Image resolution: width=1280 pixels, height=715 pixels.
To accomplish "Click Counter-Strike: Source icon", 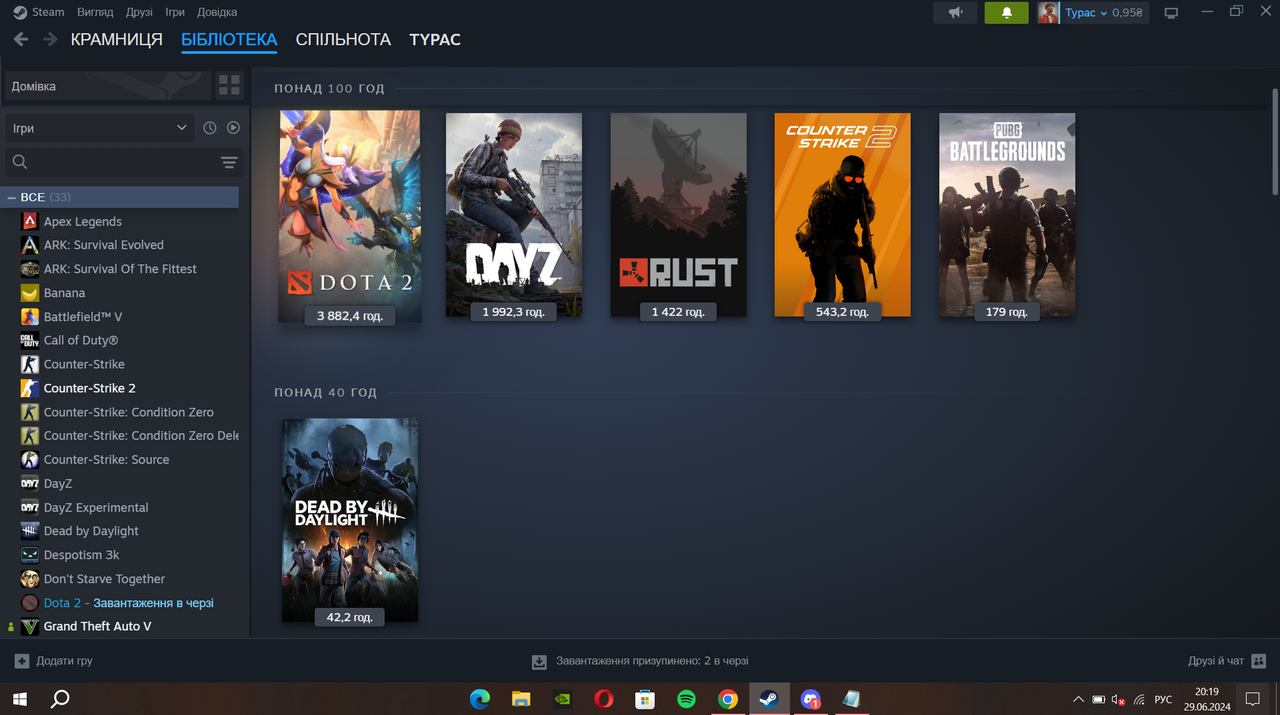I will [30, 460].
